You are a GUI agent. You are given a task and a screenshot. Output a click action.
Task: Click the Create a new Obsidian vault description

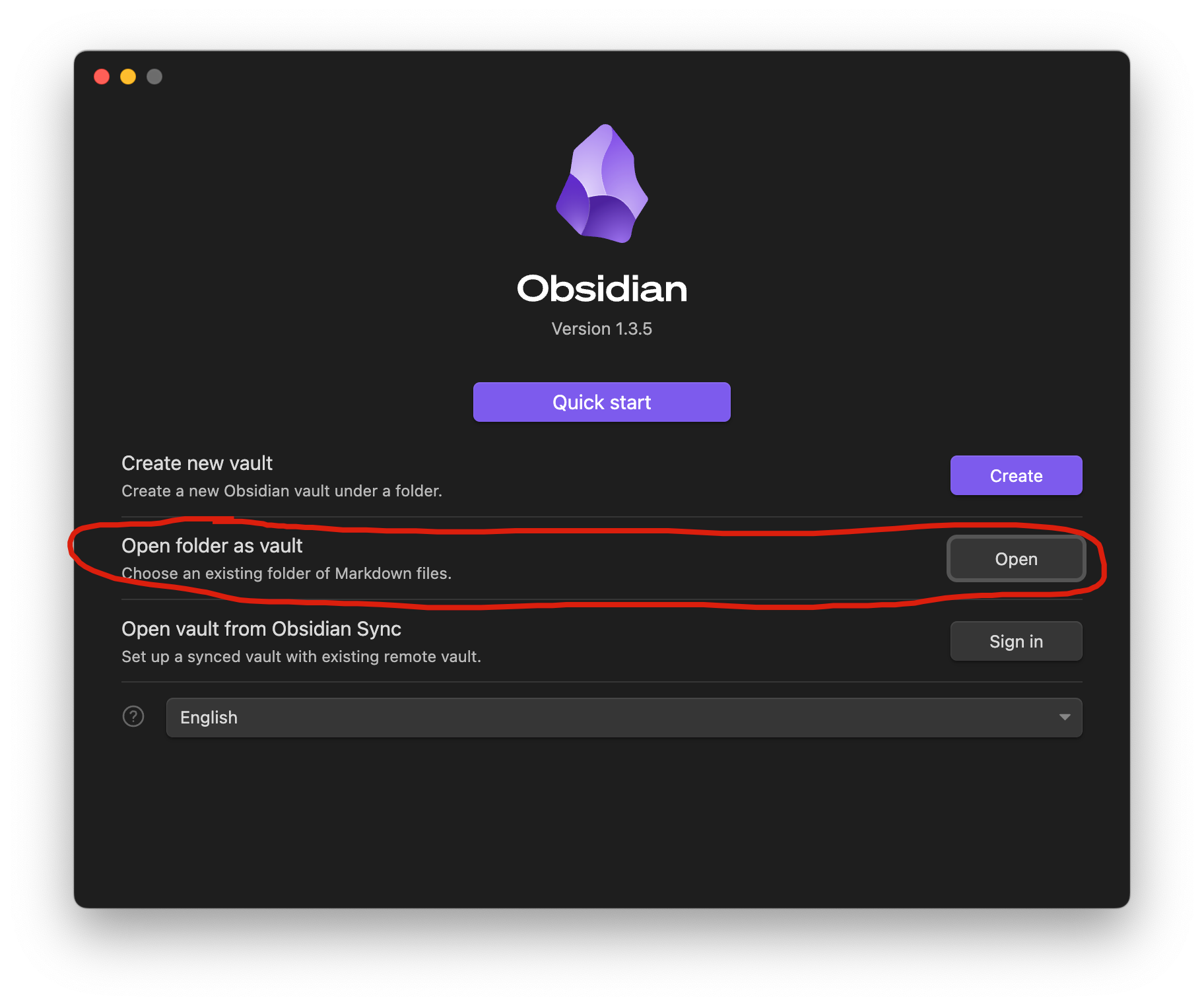coord(282,491)
